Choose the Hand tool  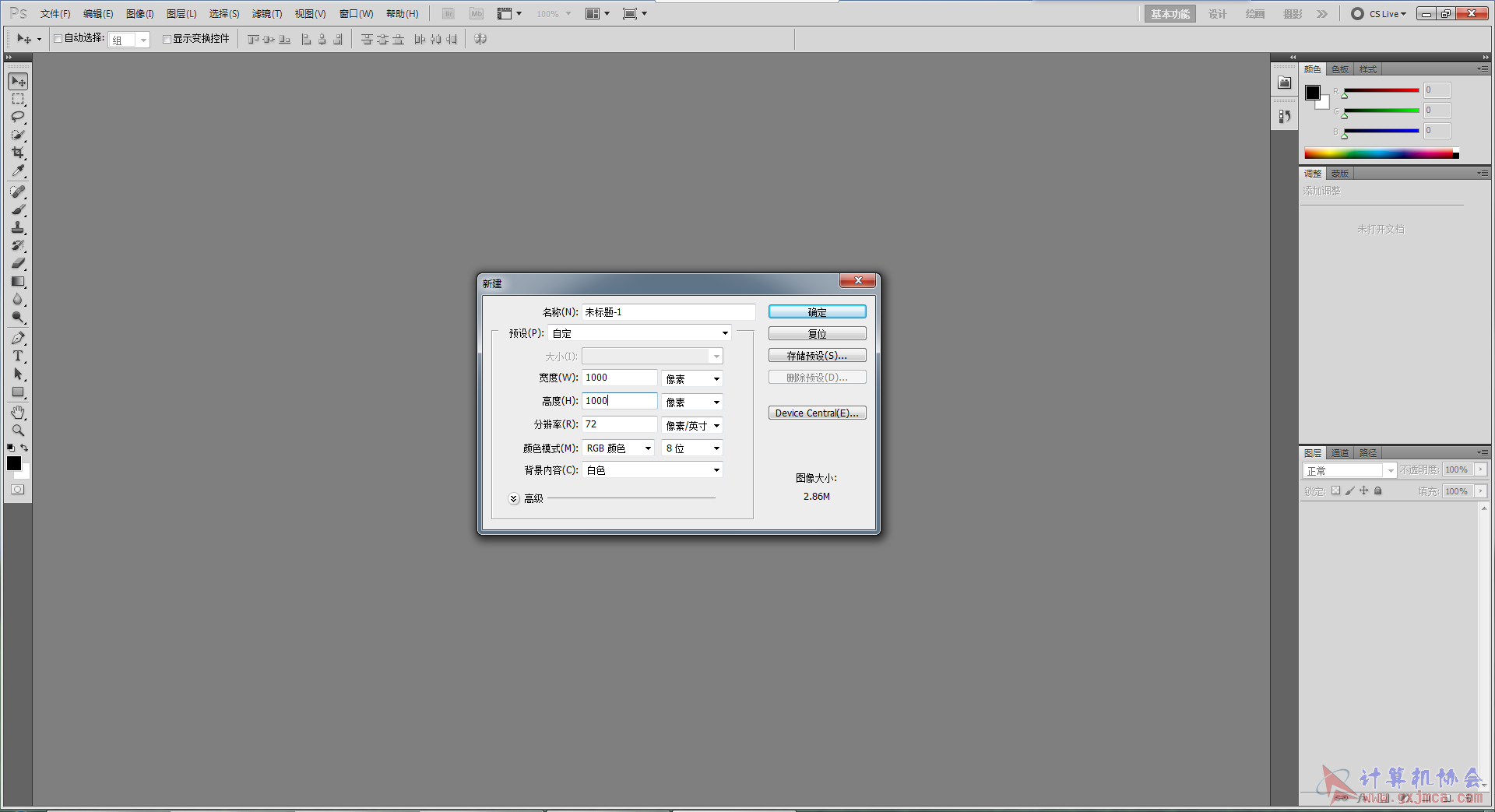coord(18,412)
